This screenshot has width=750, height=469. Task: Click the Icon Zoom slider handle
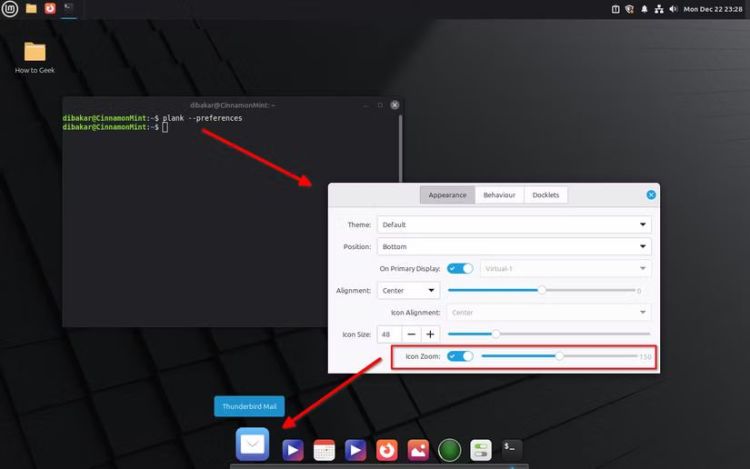click(x=560, y=356)
